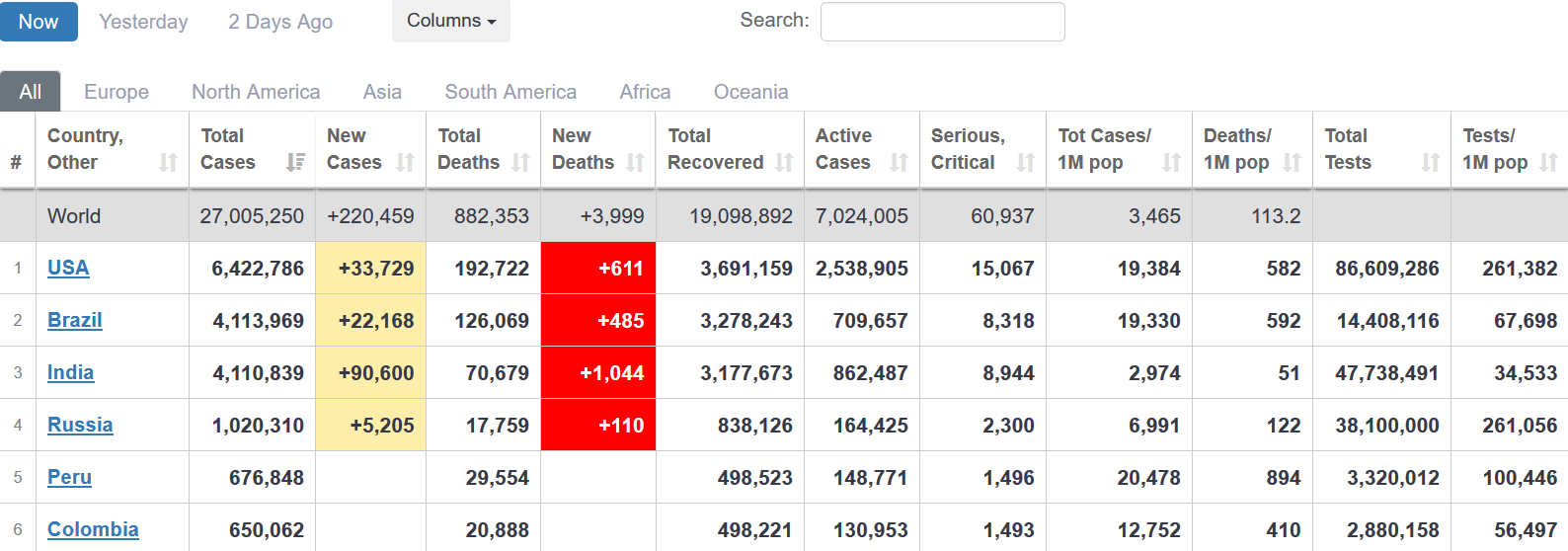Filter table by Europe tab
This screenshot has height=551, width=1568.
pyautogui.click(x=117, y=92)
